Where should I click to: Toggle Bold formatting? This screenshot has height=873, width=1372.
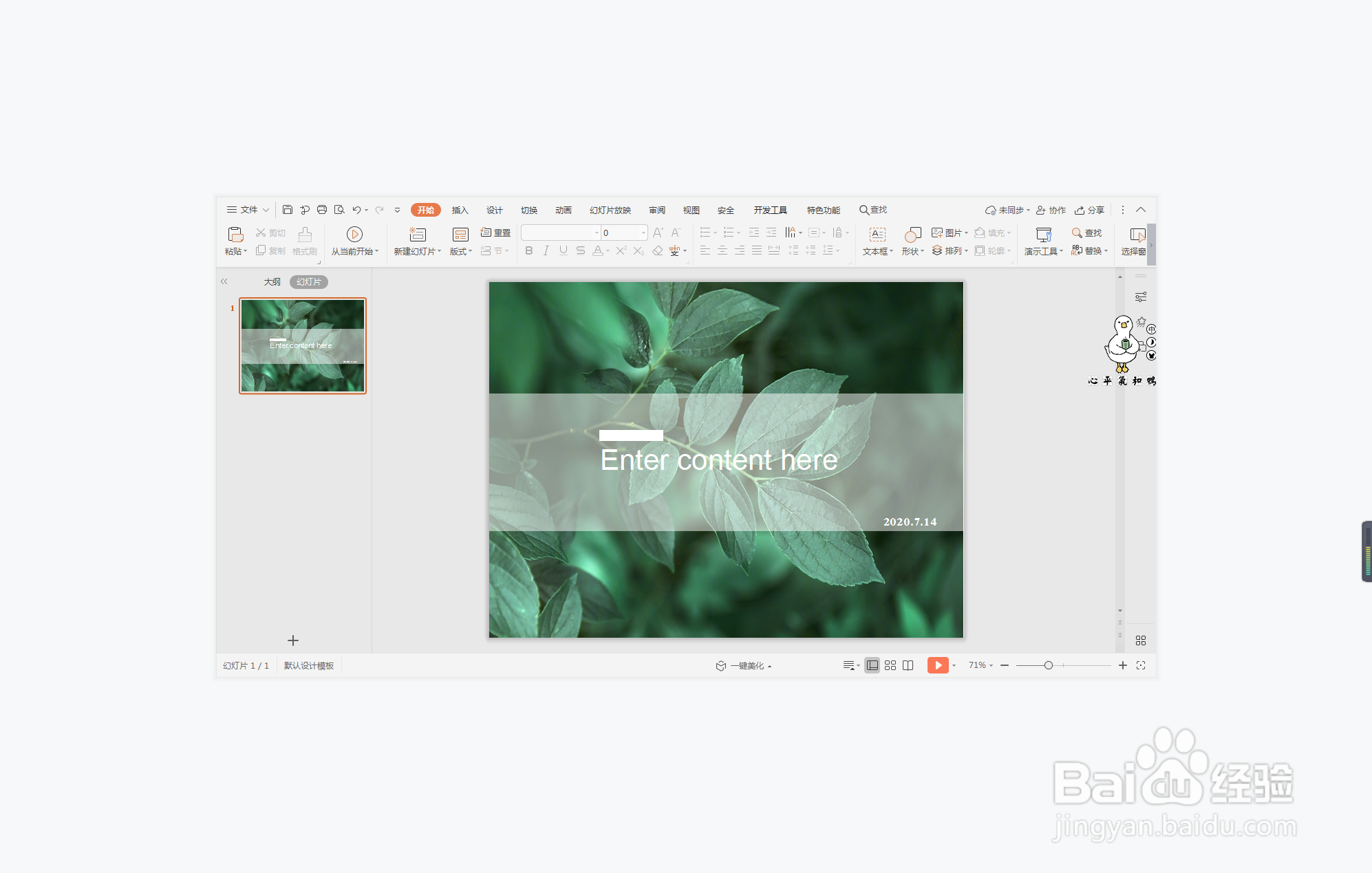(x=528, y=251)
